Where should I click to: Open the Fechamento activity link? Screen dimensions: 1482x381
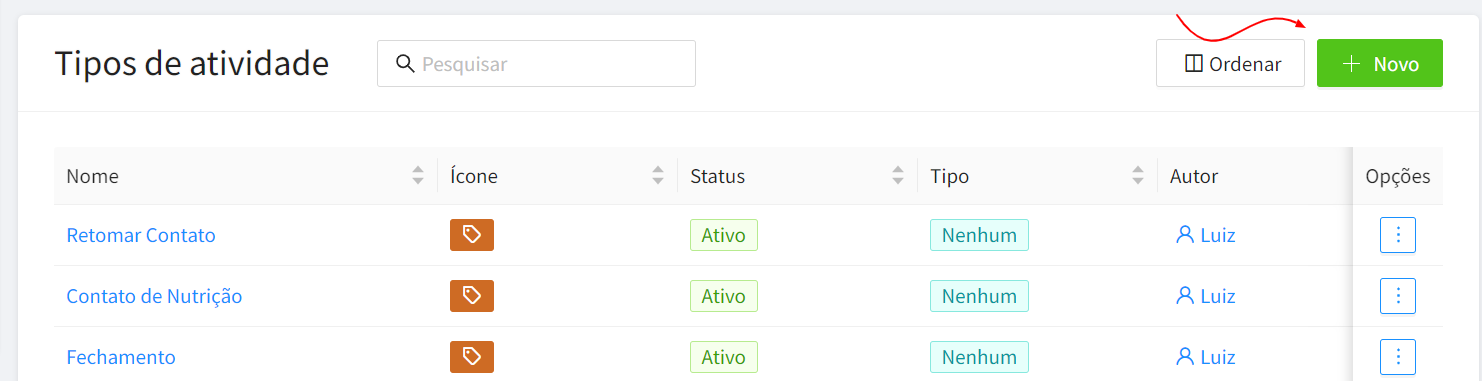(121, 358)
